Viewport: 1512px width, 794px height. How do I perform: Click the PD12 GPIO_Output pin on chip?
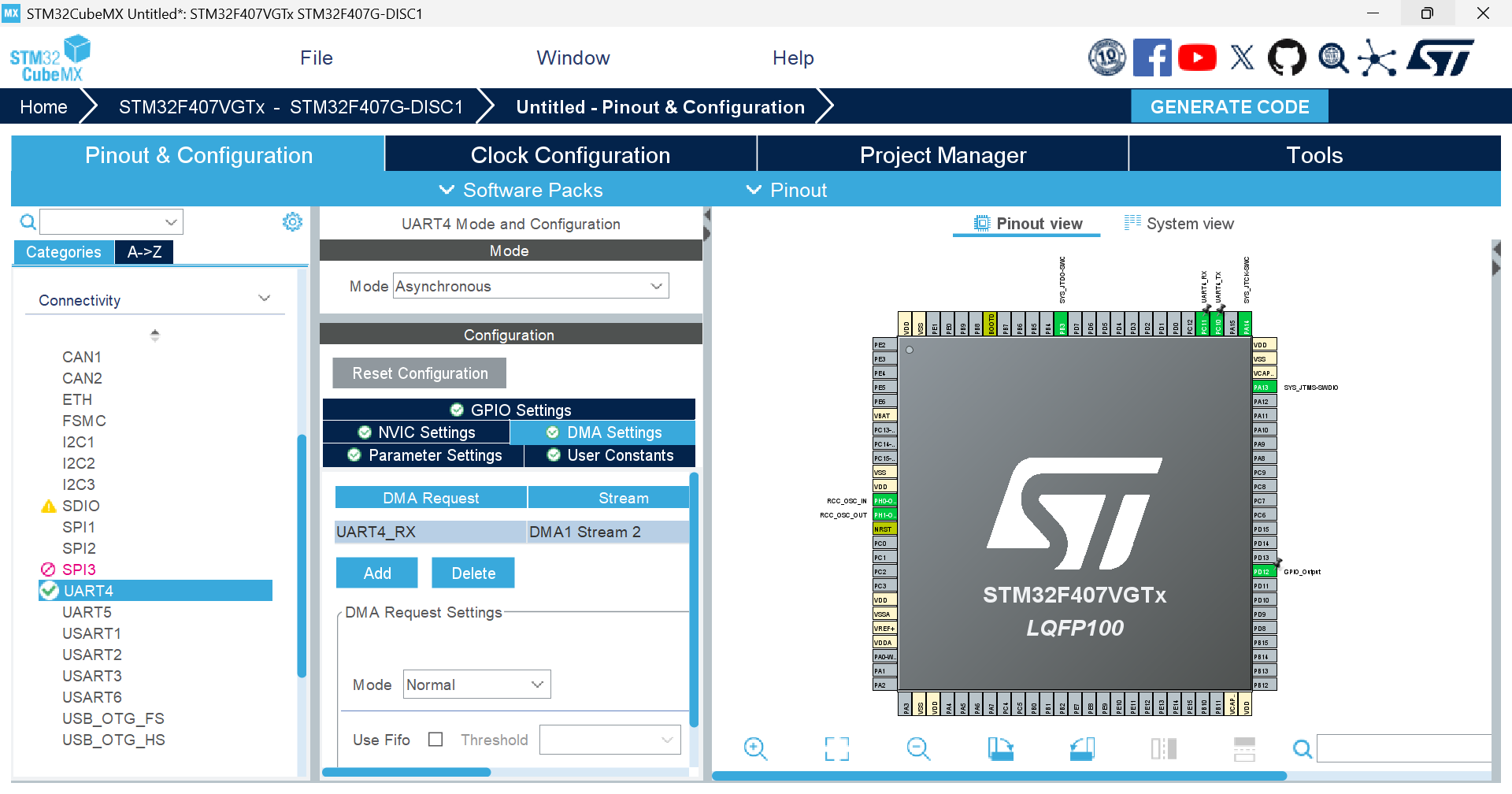coord(1264,571)
